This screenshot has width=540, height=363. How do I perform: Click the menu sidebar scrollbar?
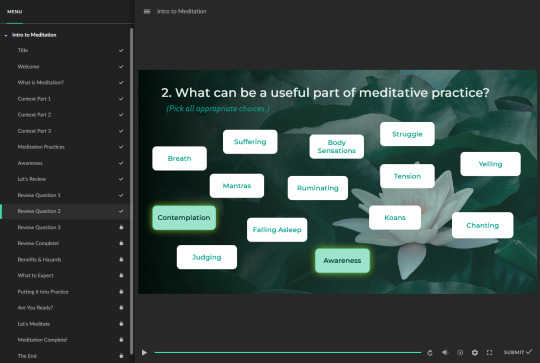(132, 191)
